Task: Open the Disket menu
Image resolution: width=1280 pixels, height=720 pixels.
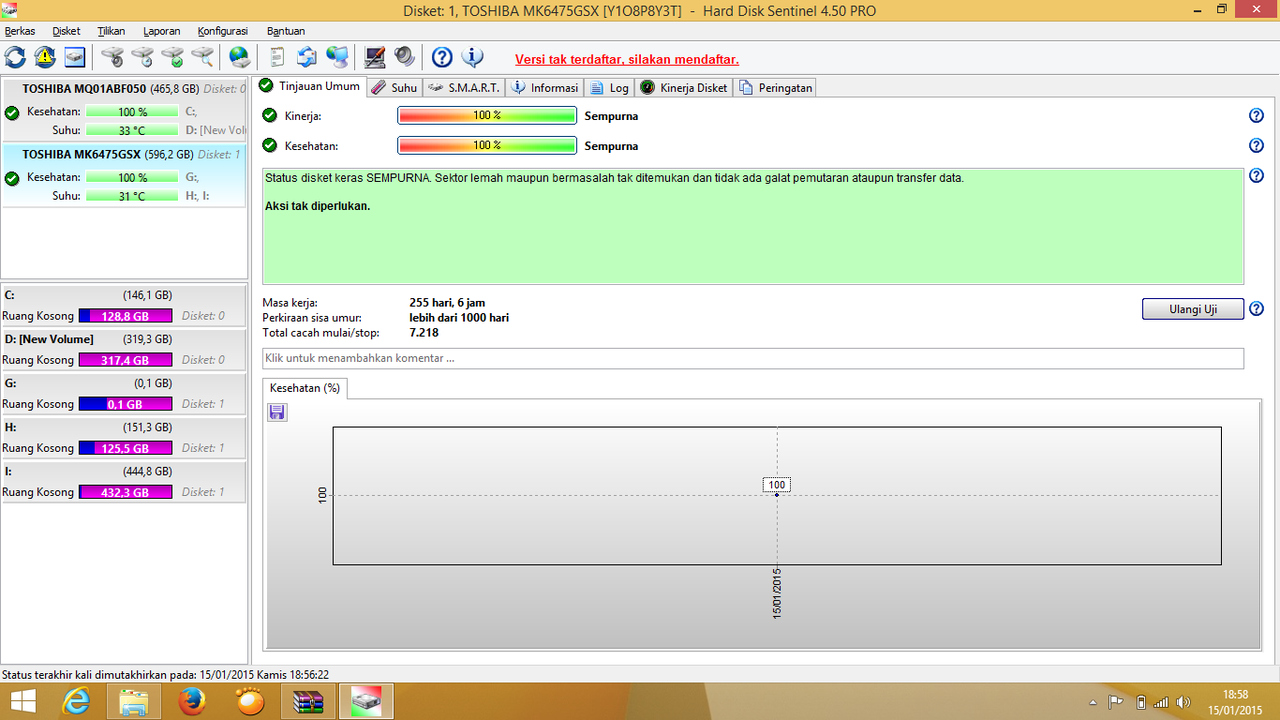Action: pyautogui.click(x=66, y=31)
